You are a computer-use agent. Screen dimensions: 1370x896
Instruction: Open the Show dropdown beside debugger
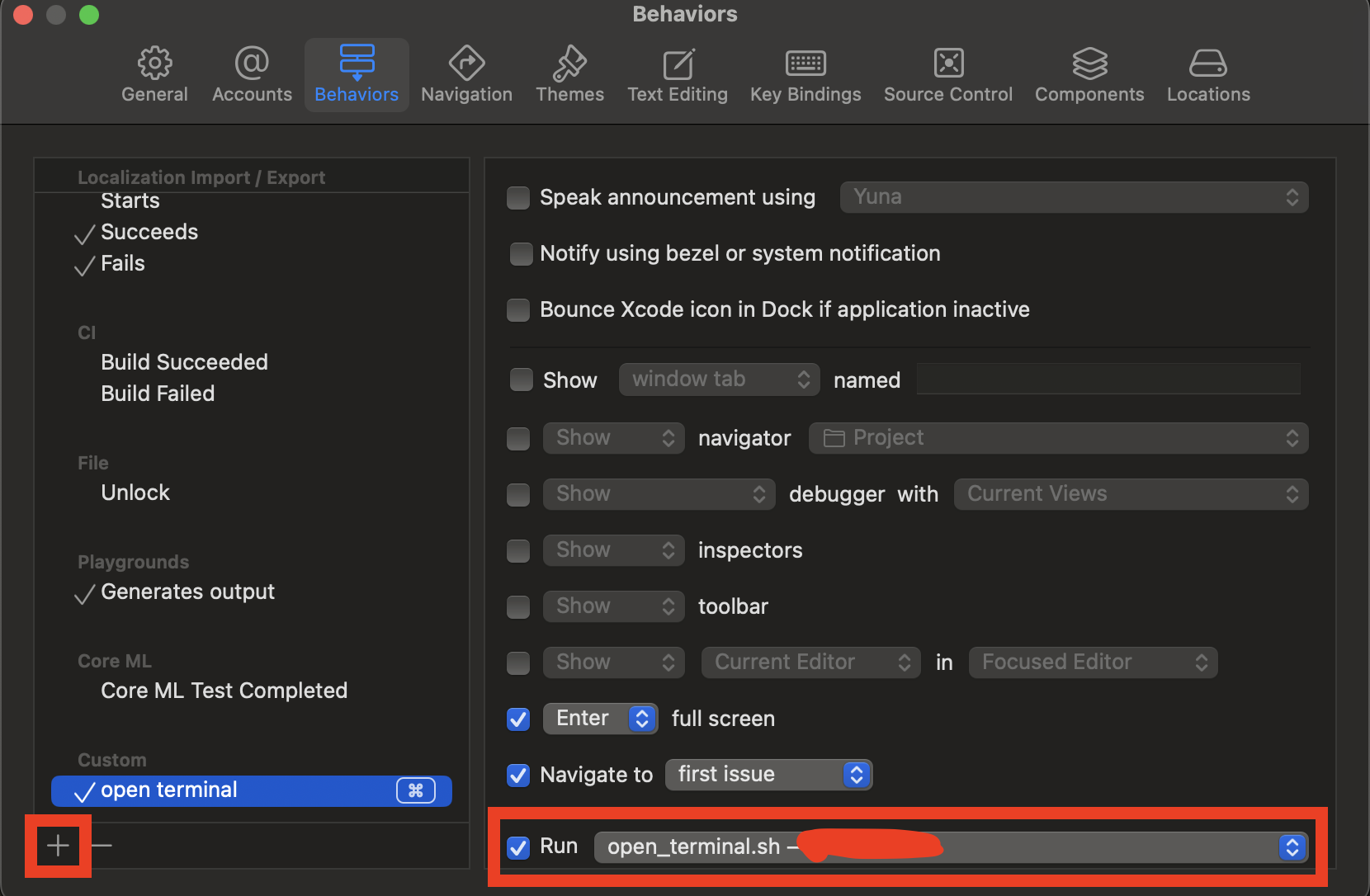coord(659,494)
